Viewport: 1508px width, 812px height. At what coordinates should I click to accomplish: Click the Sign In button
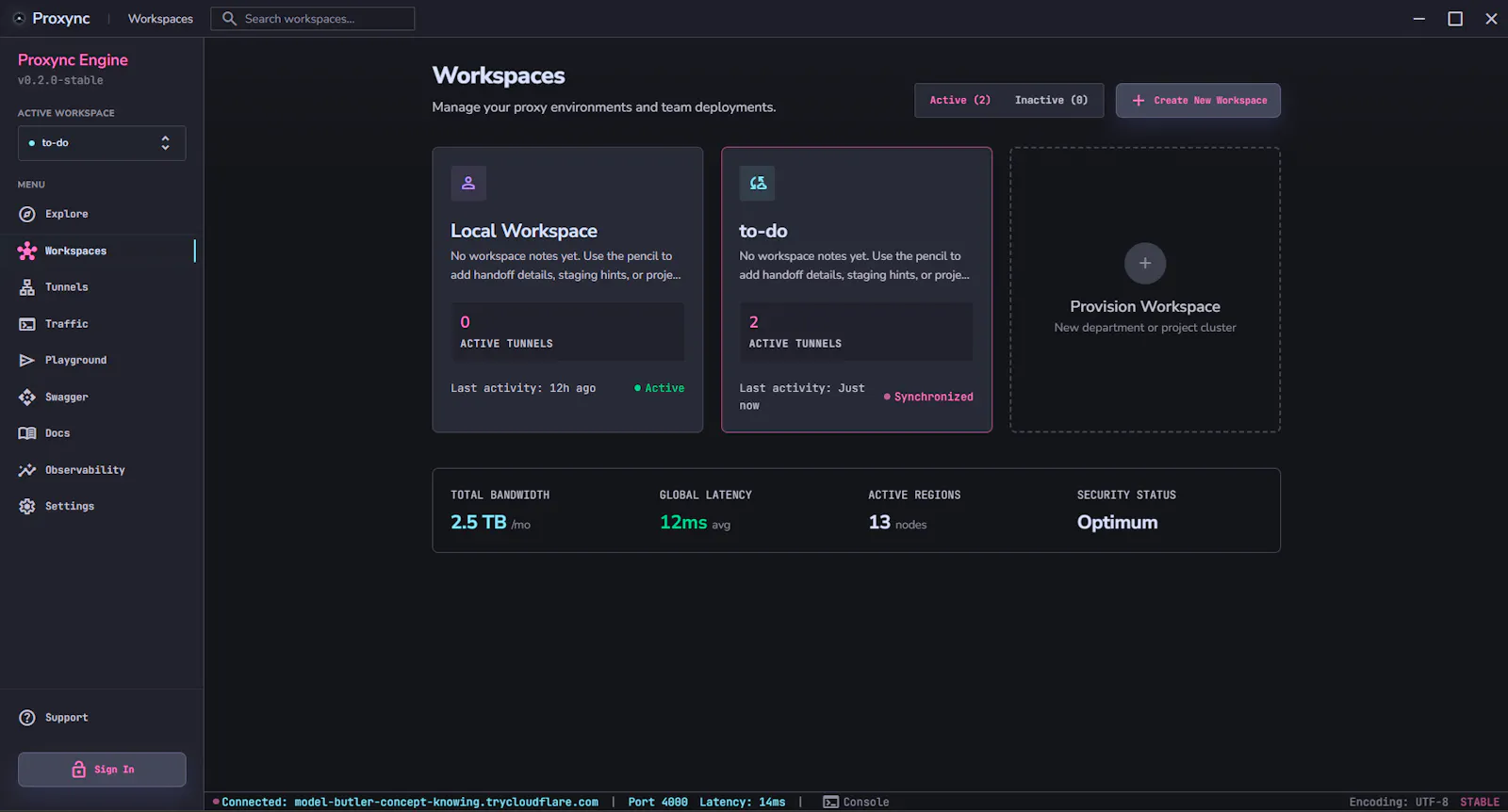click(x=102, y=770)
